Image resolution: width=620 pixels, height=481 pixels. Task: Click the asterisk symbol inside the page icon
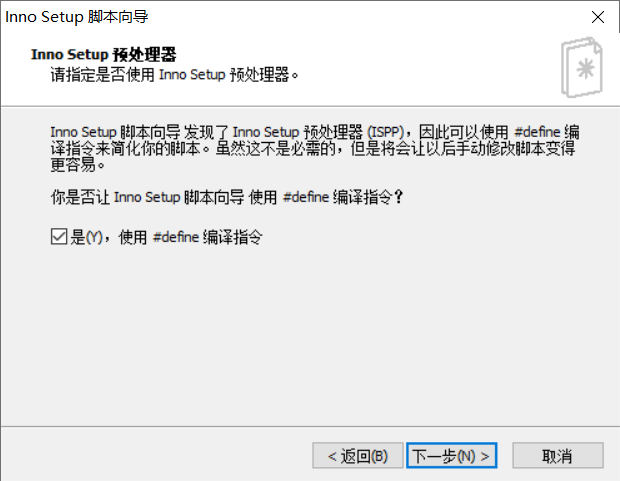pos(585,68)
